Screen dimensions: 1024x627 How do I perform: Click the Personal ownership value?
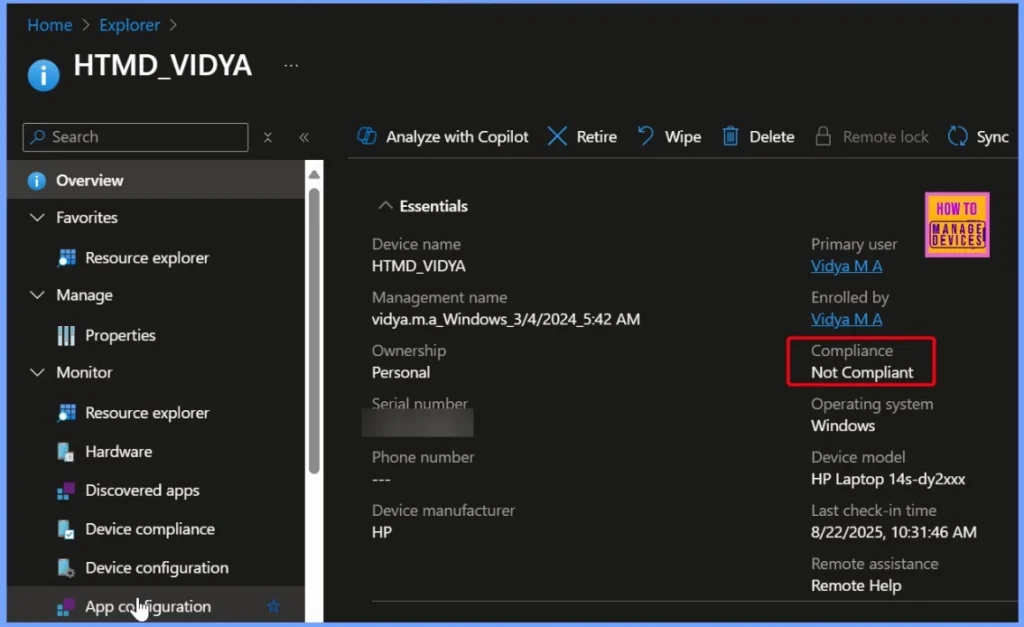click(x=401, y=372)
